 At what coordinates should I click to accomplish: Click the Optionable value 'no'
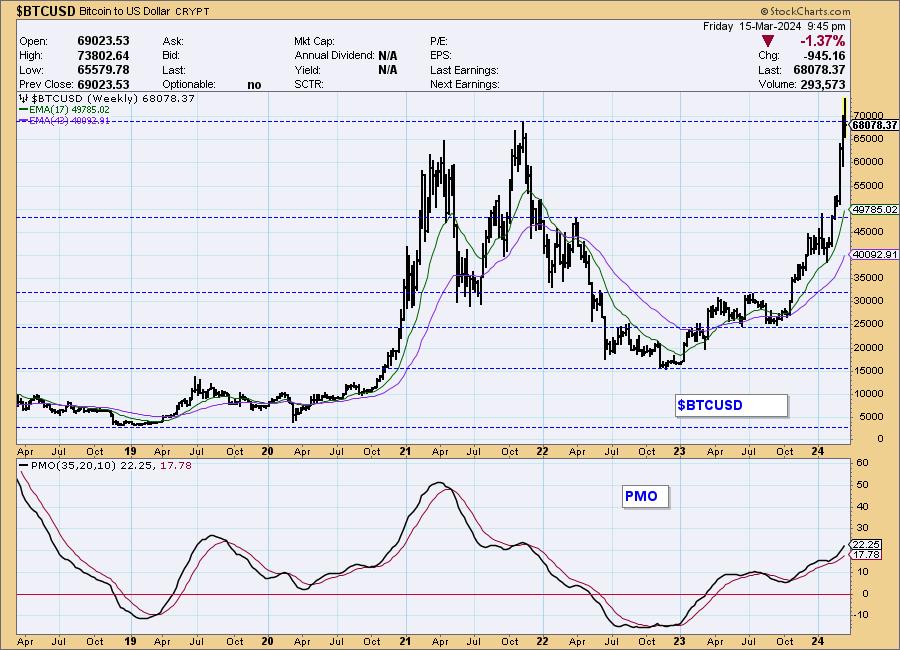[254, 85]
